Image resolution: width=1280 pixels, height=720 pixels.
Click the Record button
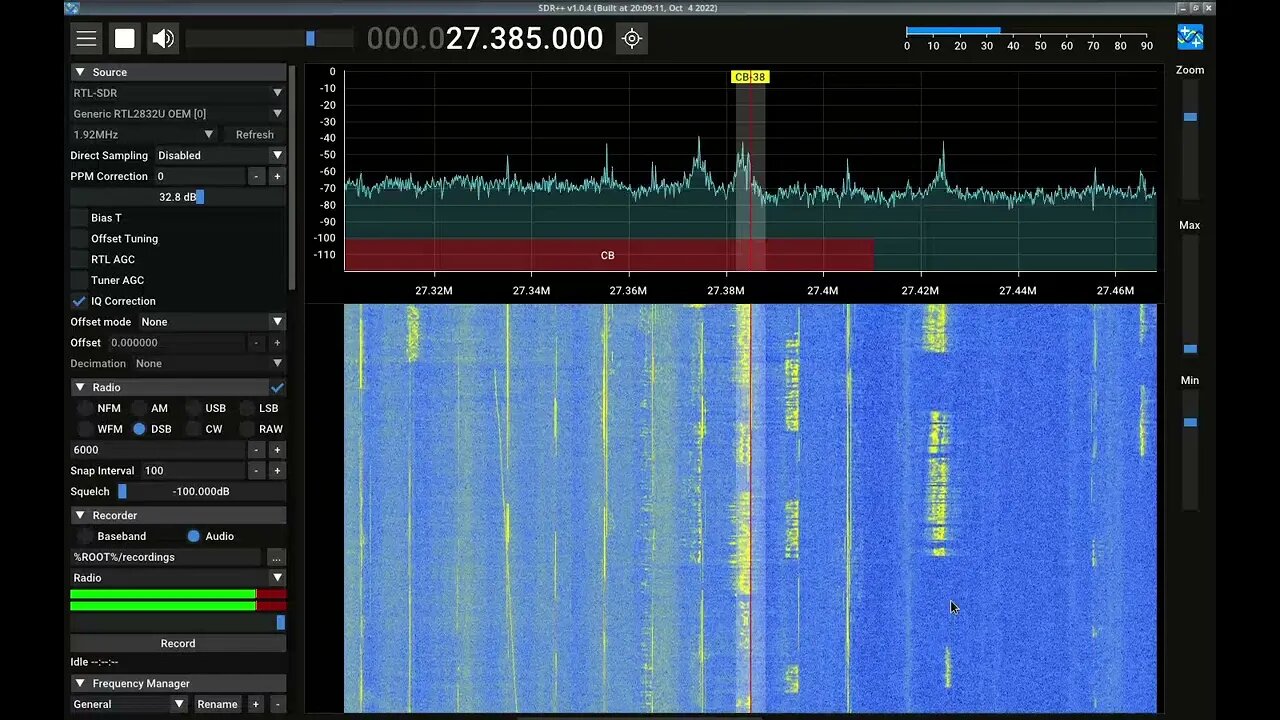pos(178,643)
